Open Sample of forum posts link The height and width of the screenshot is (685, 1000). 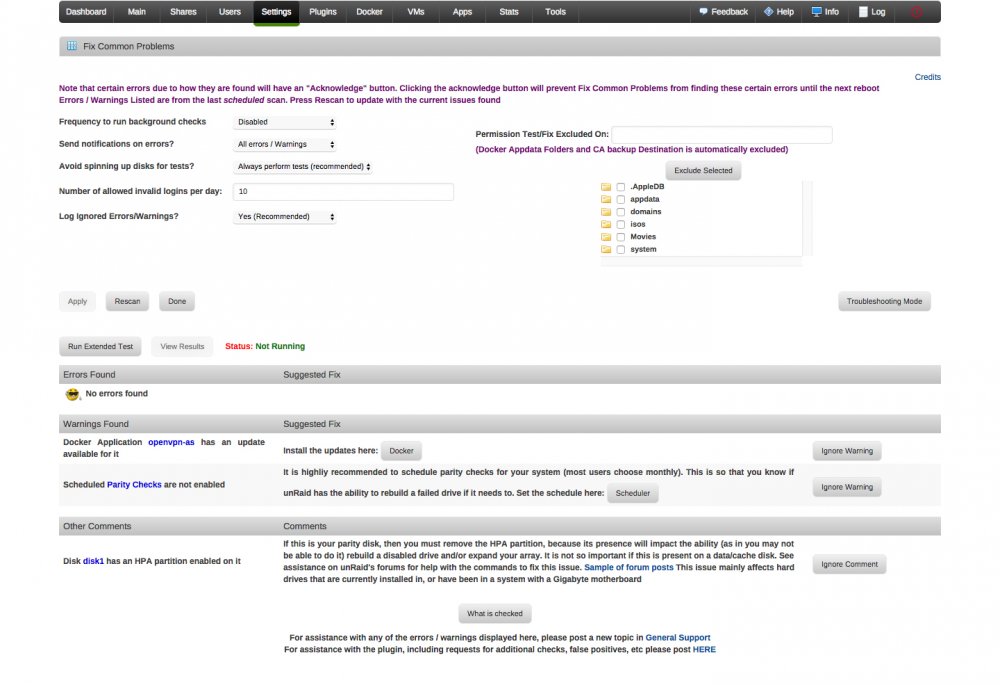click(628, 568)
